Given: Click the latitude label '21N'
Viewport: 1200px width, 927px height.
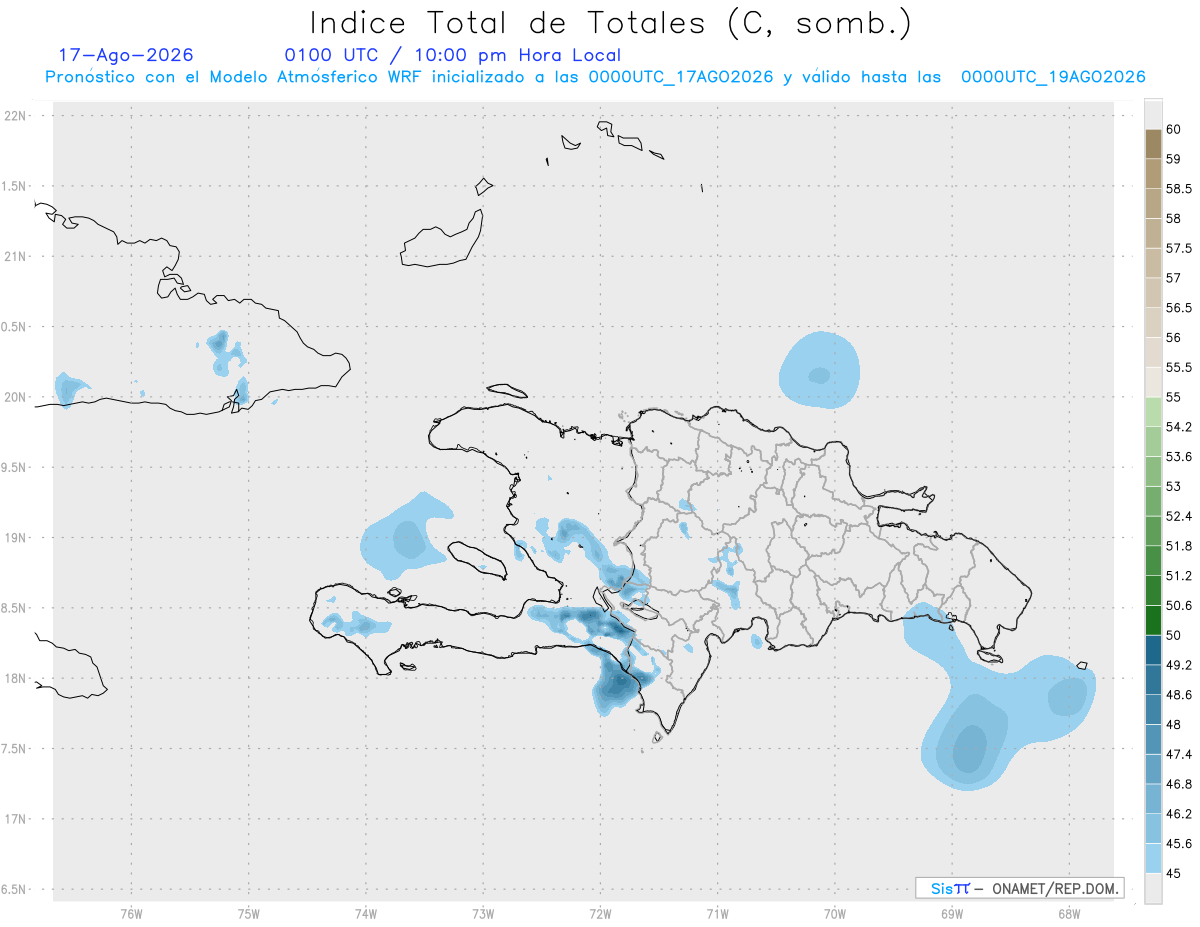Looking at the screenshot, I should [15, 256].
